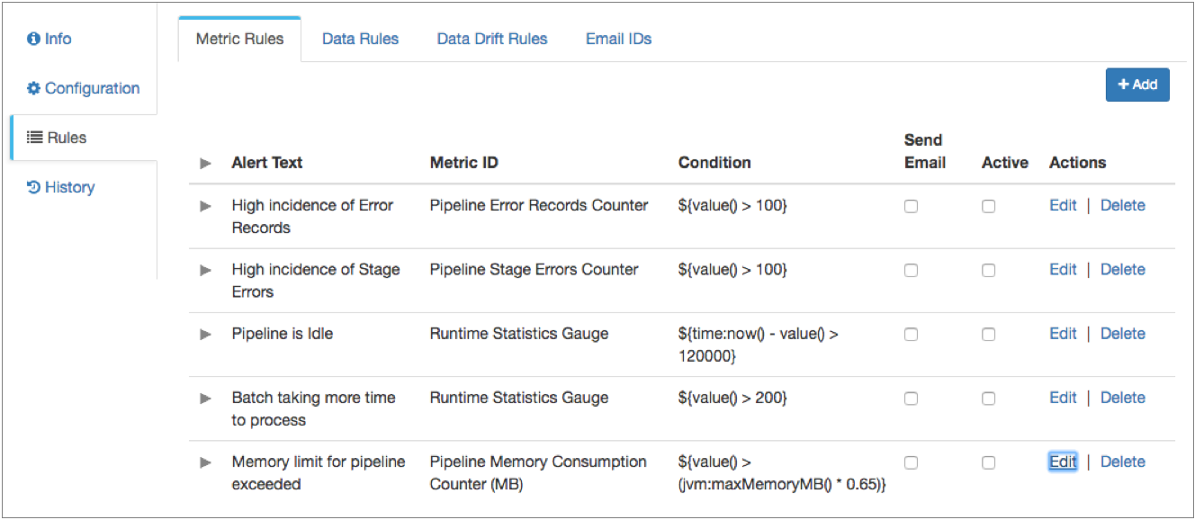This screenshot has height=520, width=1195.
Task: Delete the Batch taking more time rule
Action: point(1122,398)
